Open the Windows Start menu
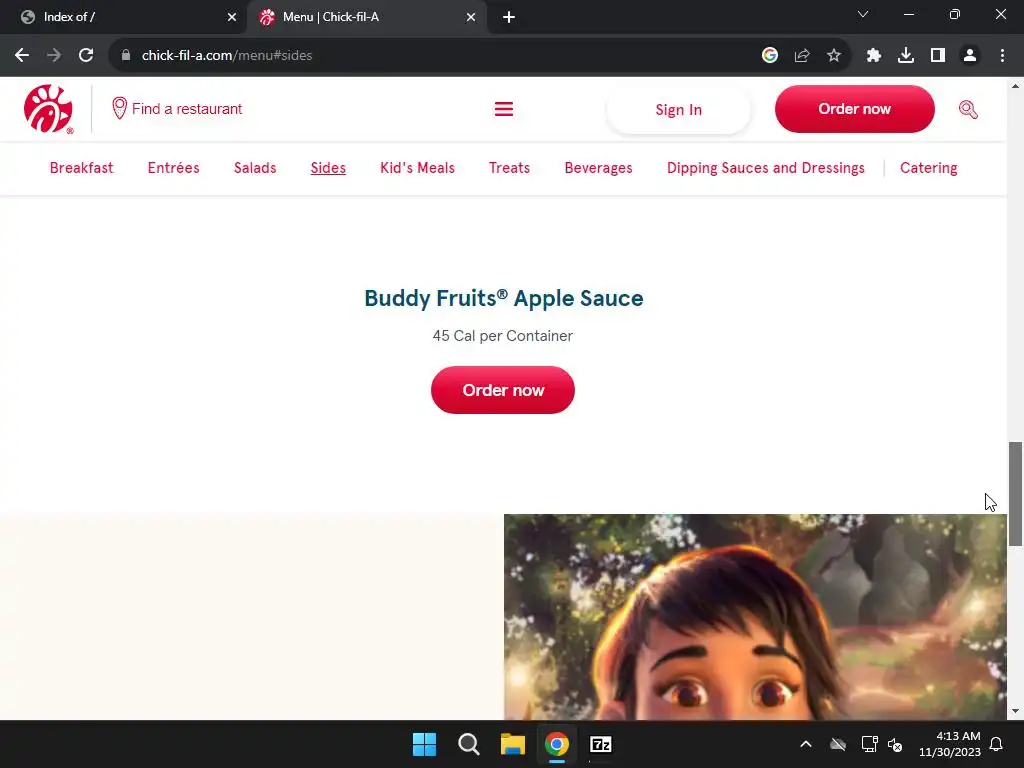1024x768 pixels. point(424,744)
